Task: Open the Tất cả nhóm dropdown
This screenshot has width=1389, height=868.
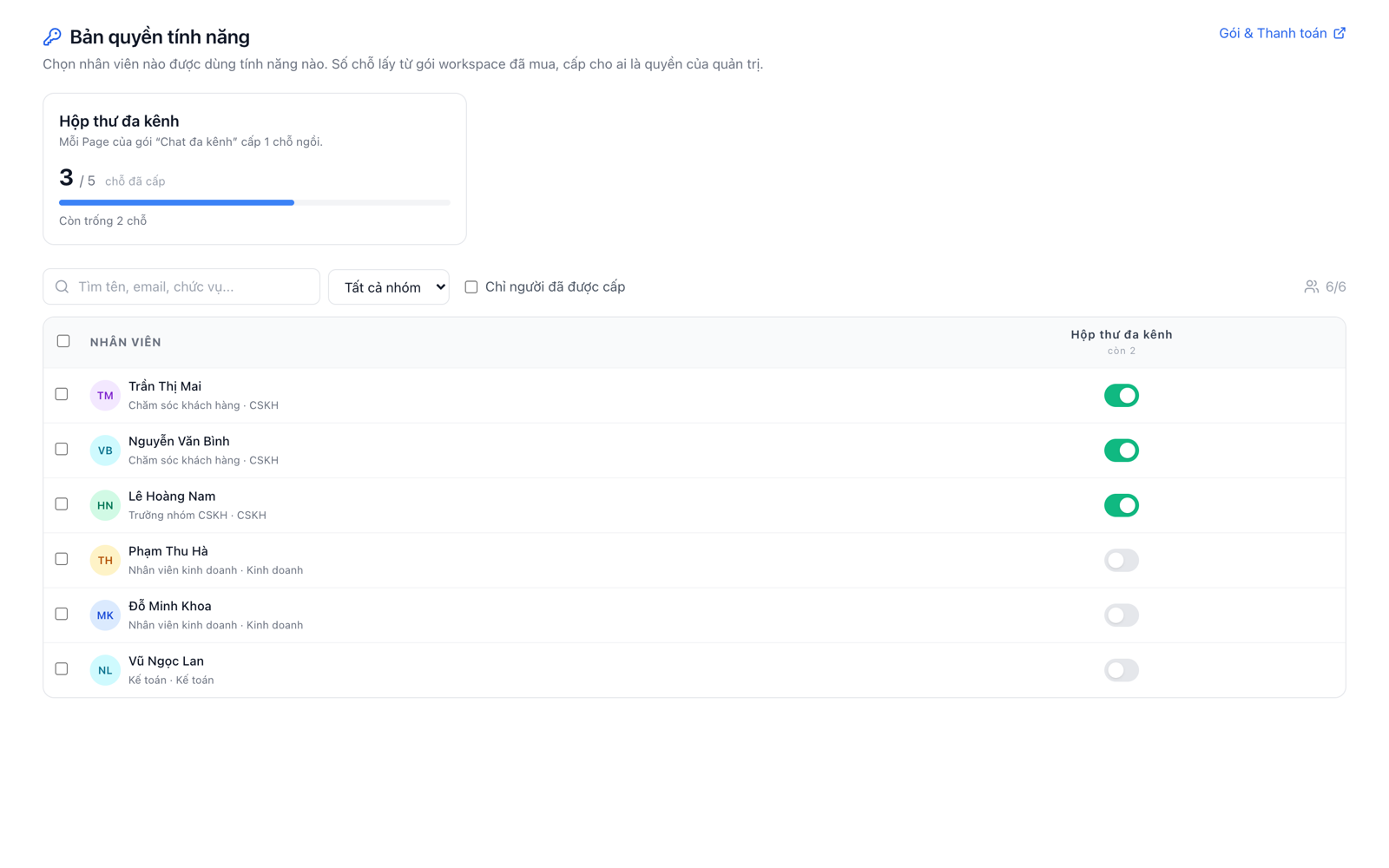Action: pyautogui.click(x=389, y=286)
